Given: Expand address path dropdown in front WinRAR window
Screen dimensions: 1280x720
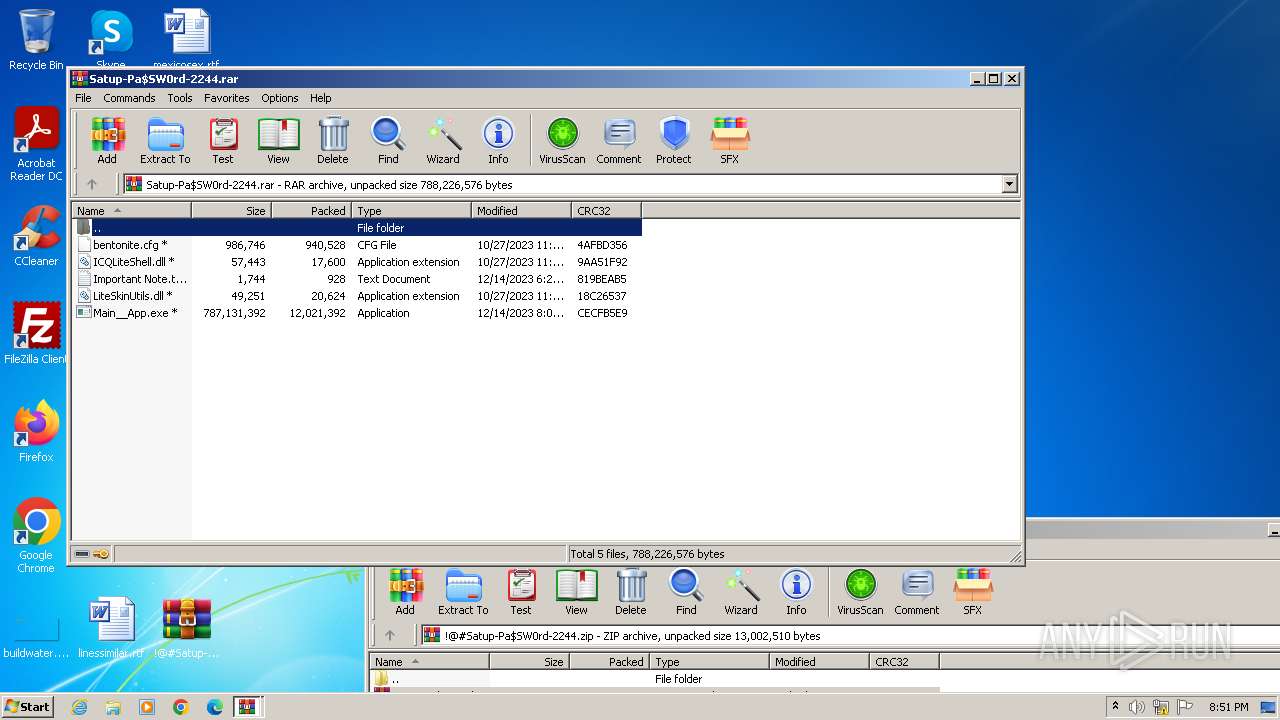Looking at the screenshot, I should pos(1009,184).
